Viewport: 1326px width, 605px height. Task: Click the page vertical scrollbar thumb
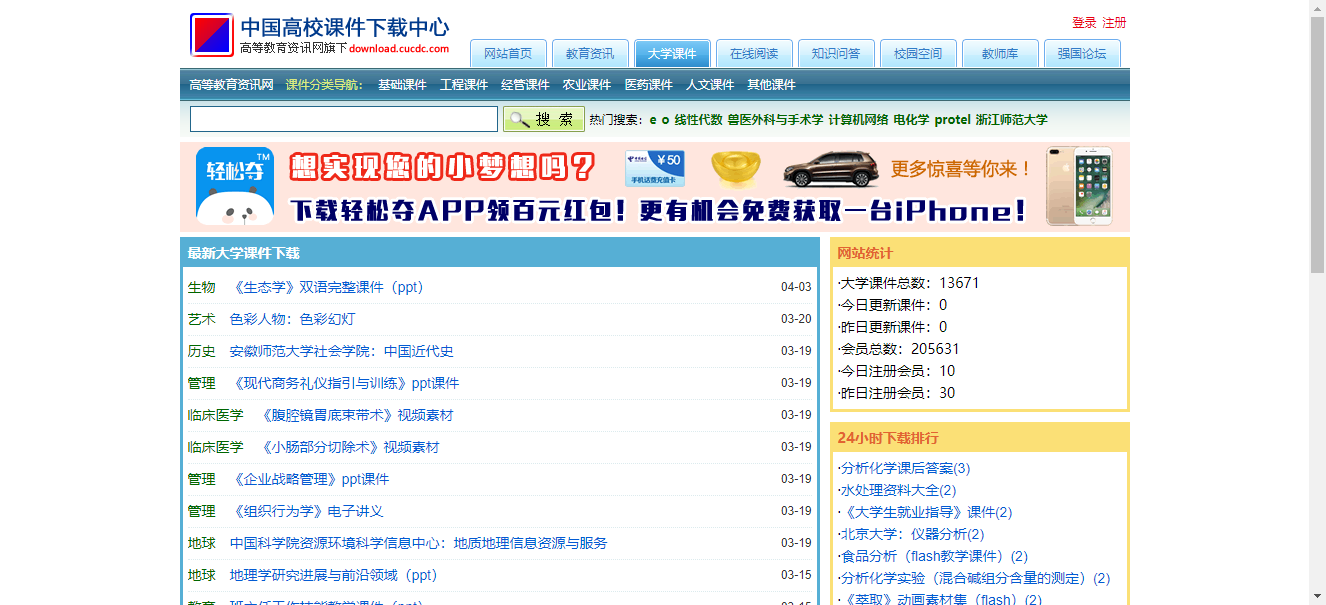coord(1318,145)
